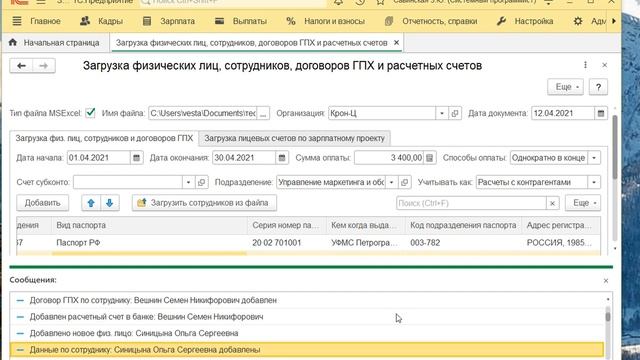This screenshot has height=360, width=640.
Task: Open calendar for Дата документа
Action: [x=601, y=113]
